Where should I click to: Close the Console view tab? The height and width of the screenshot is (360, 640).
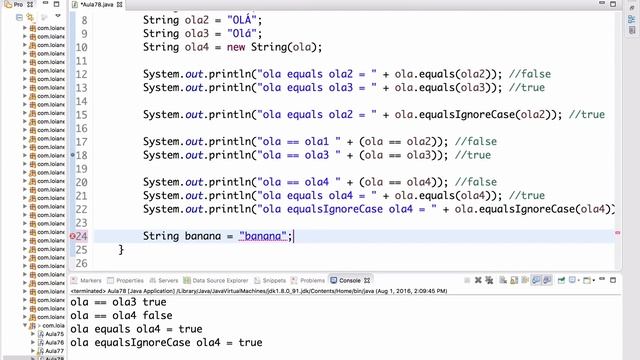pyautogui.click(x=367, y=280)
